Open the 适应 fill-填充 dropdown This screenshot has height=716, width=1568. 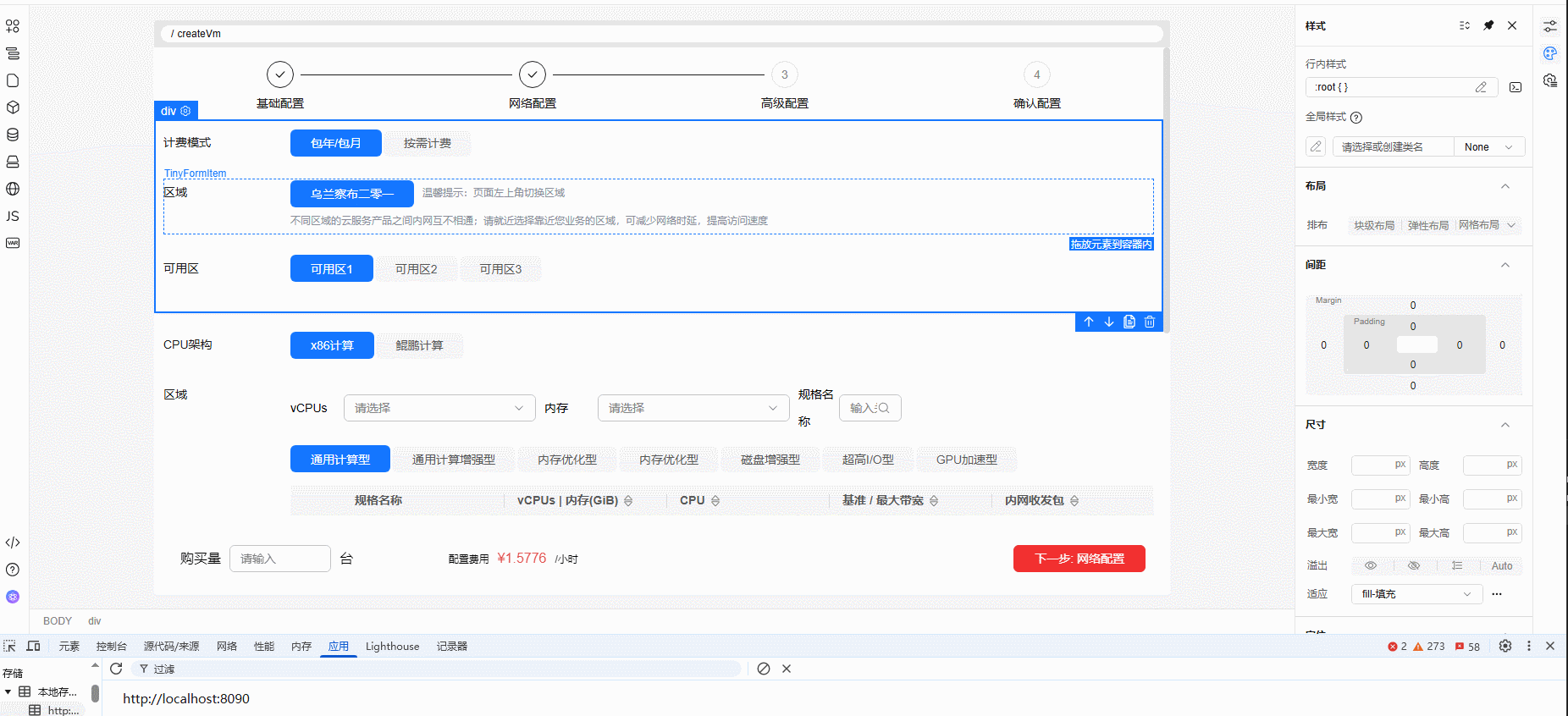1416,594
